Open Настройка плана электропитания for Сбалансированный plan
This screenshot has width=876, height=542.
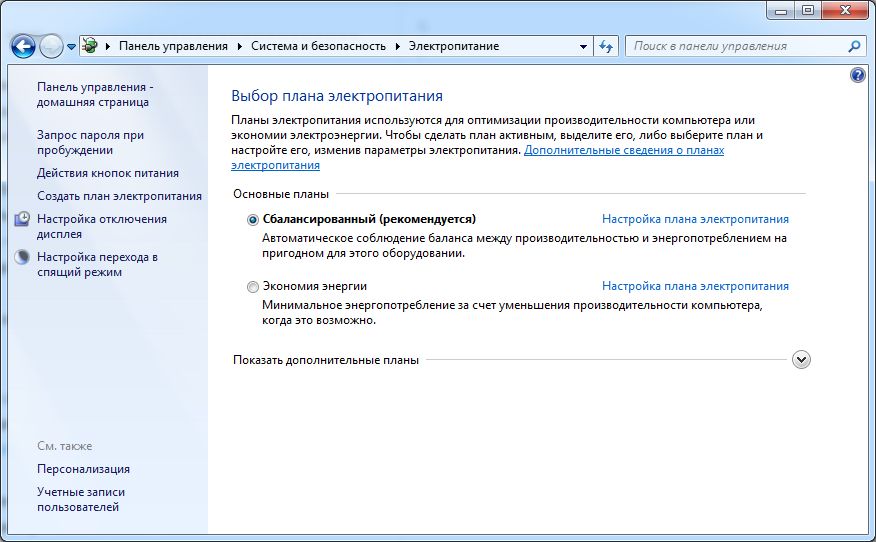tap(695, 219)
